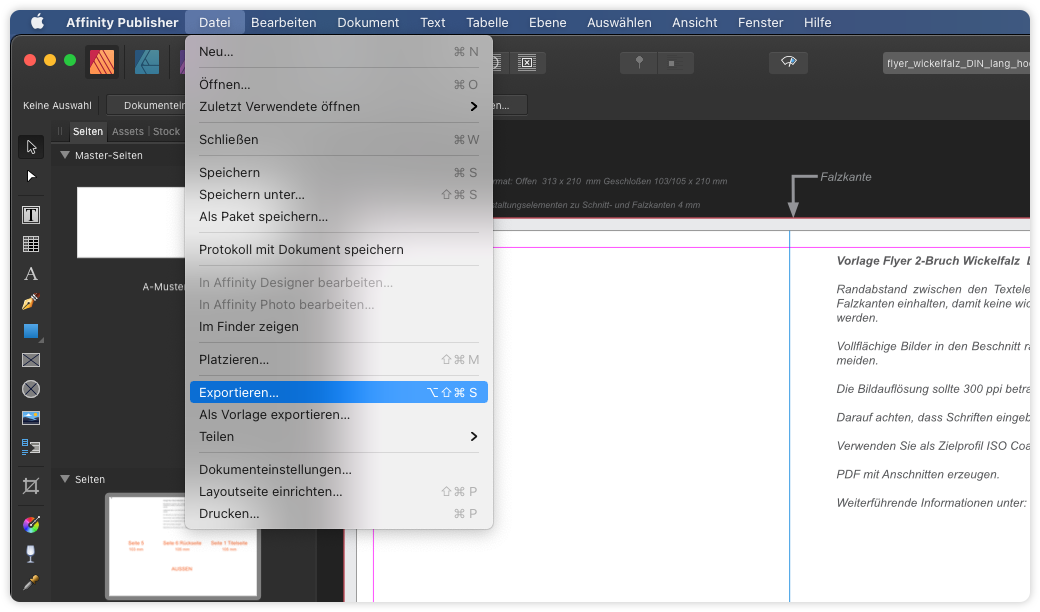Screen dimensions: 1040x612
Task: Open the Ansicht menu
Action: coord(694,22)
